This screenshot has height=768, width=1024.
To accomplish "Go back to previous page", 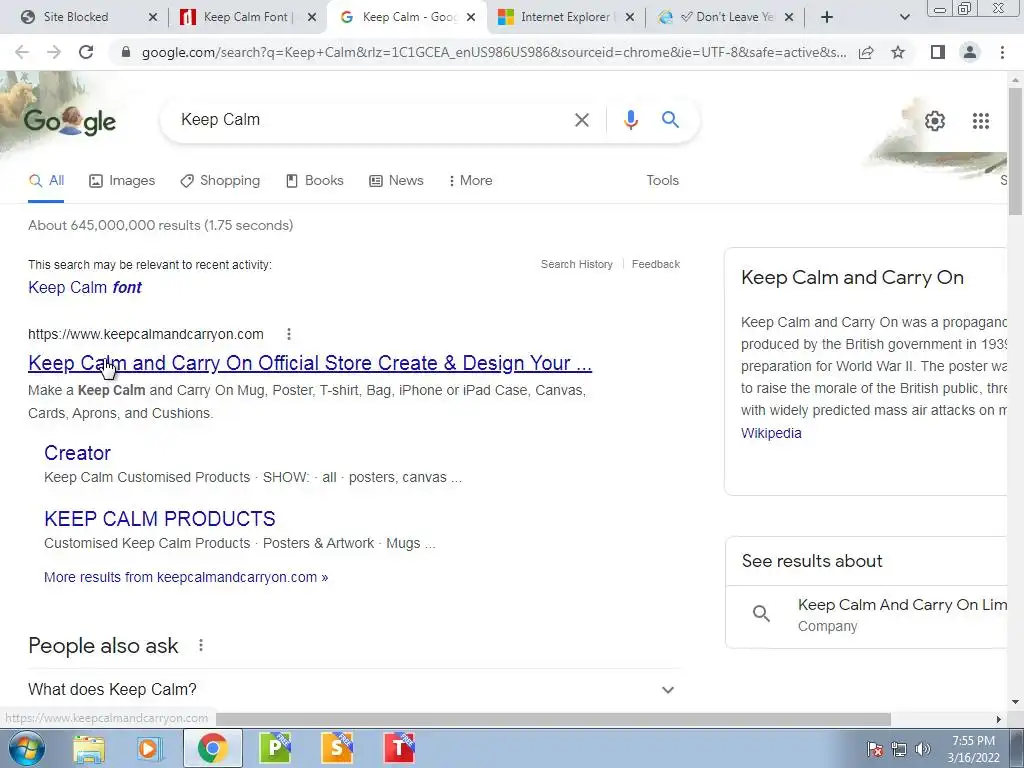I will [22, 52].
